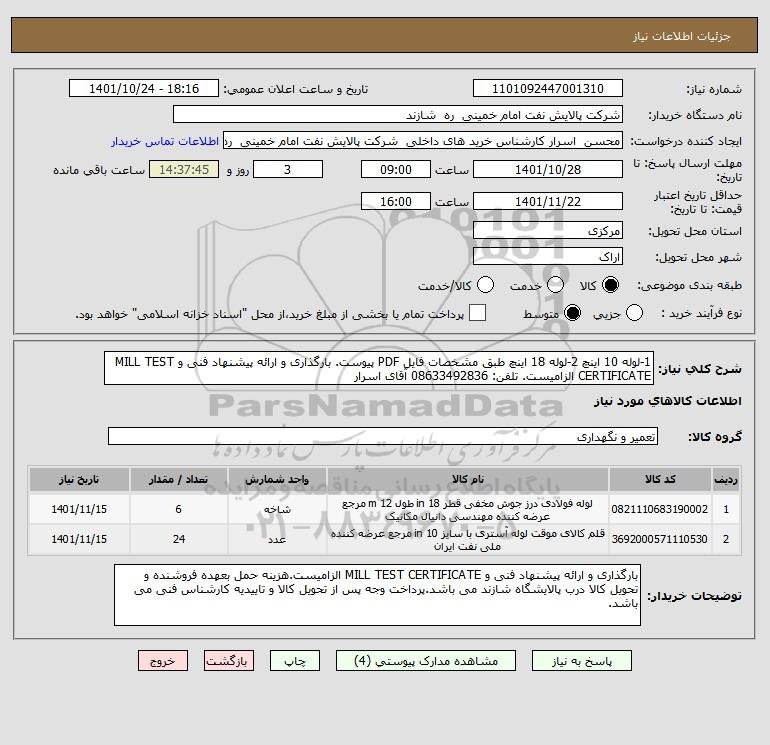The width and height of the screenshot is (770, 745).
Task: Click item code 3692000571110530
Action: coord(660,539)
